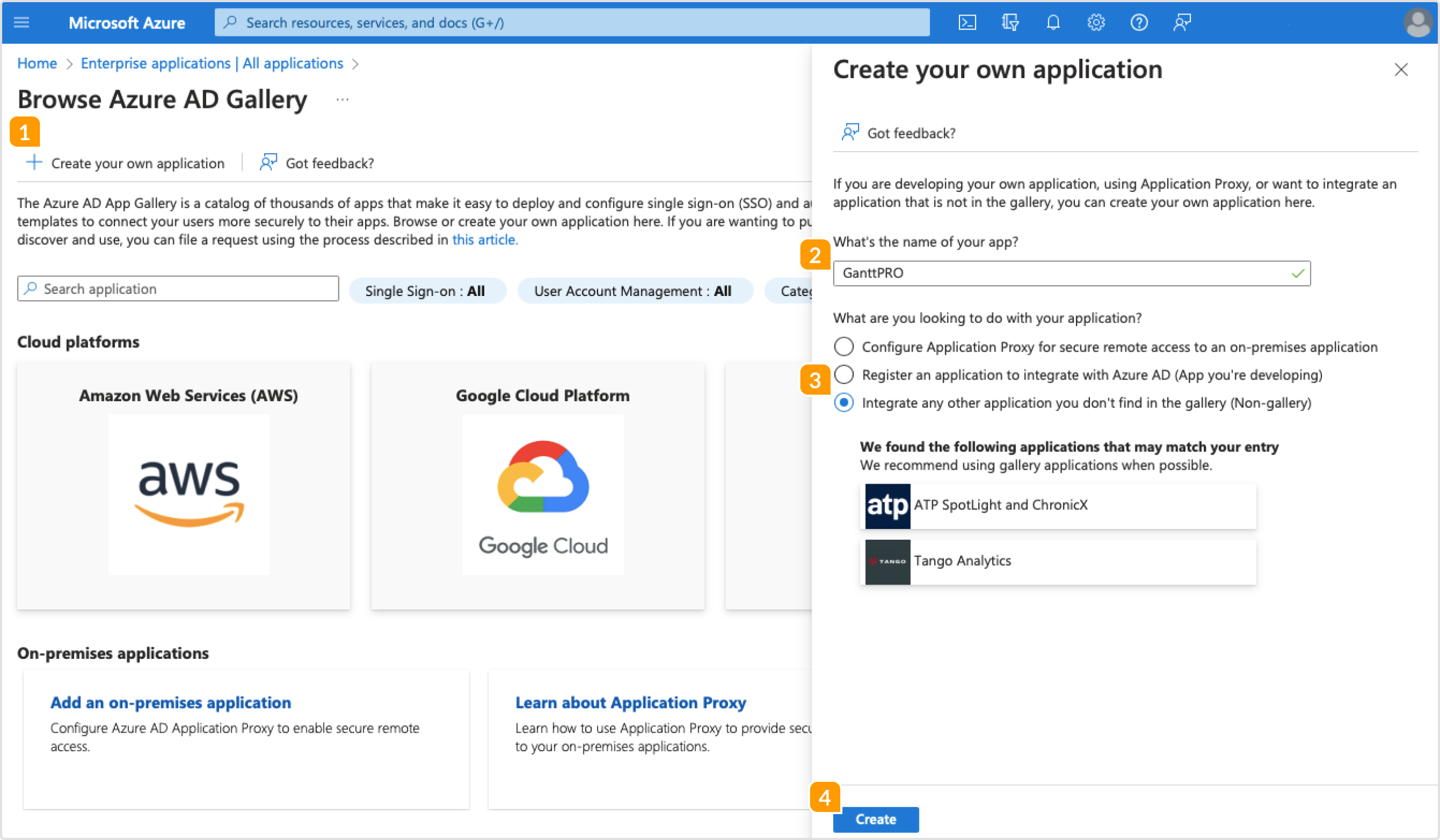Open portal settings gear
Screen dimensions: 1440x840
1095,22
